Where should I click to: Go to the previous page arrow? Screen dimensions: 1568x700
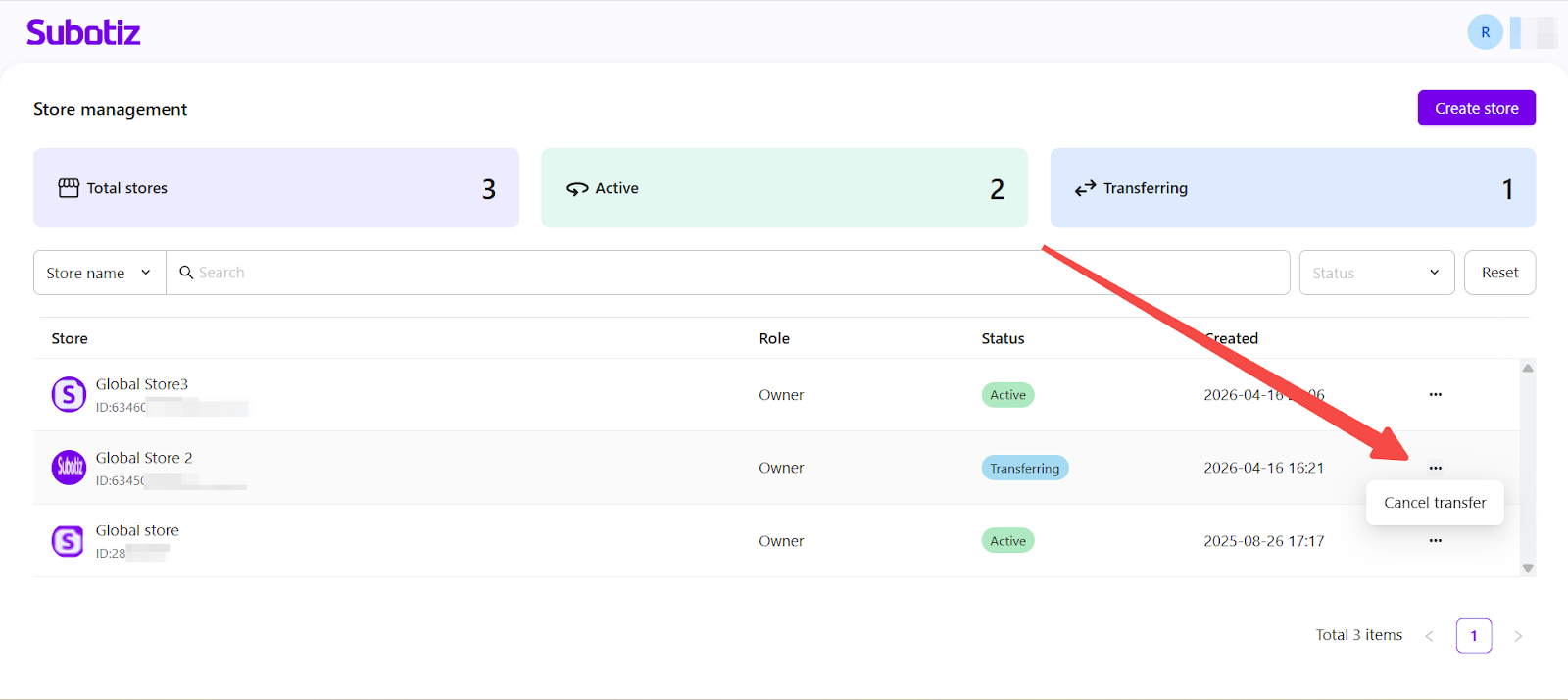pos(1429,636)
